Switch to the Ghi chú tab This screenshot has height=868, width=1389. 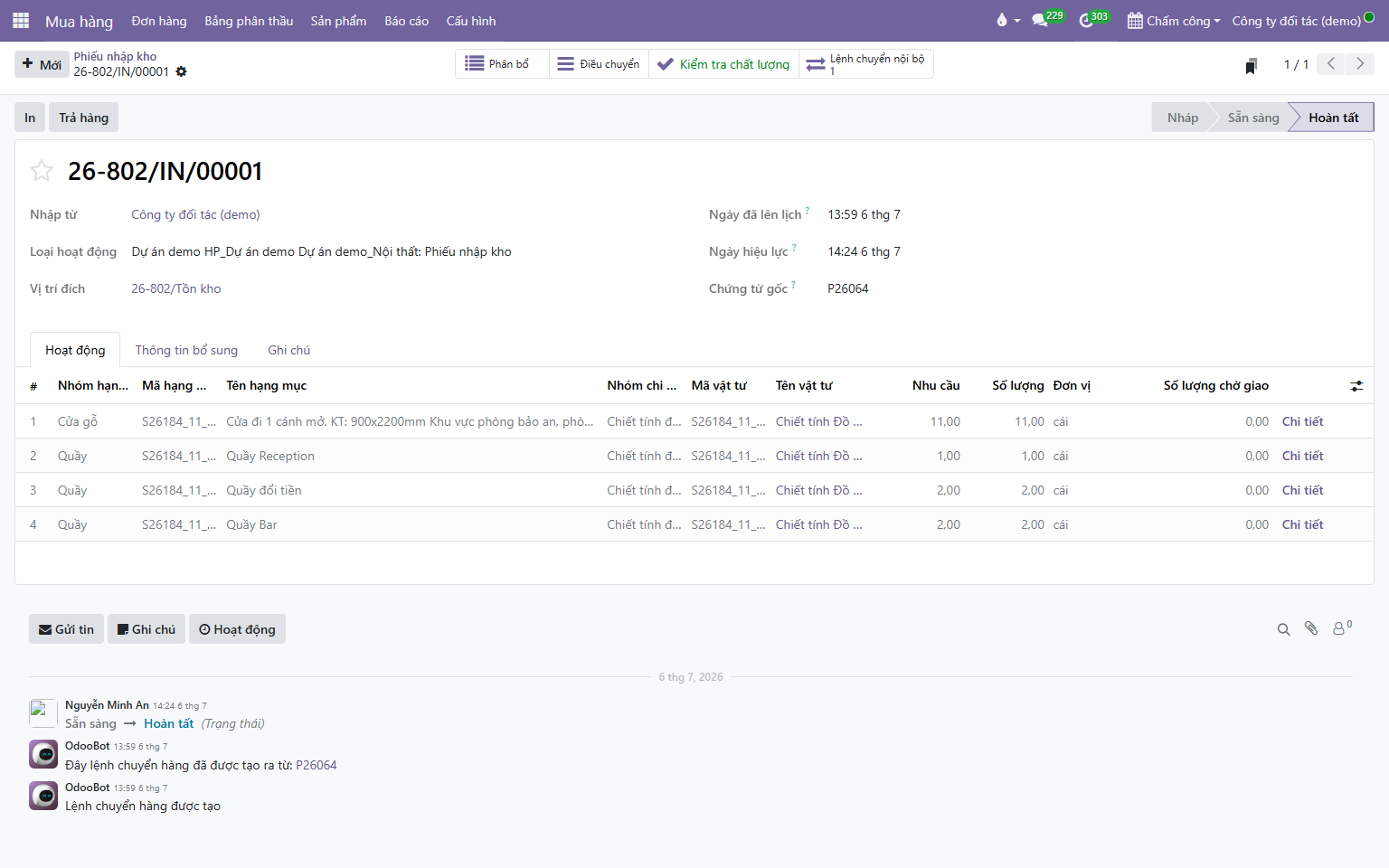click(288, 350)
